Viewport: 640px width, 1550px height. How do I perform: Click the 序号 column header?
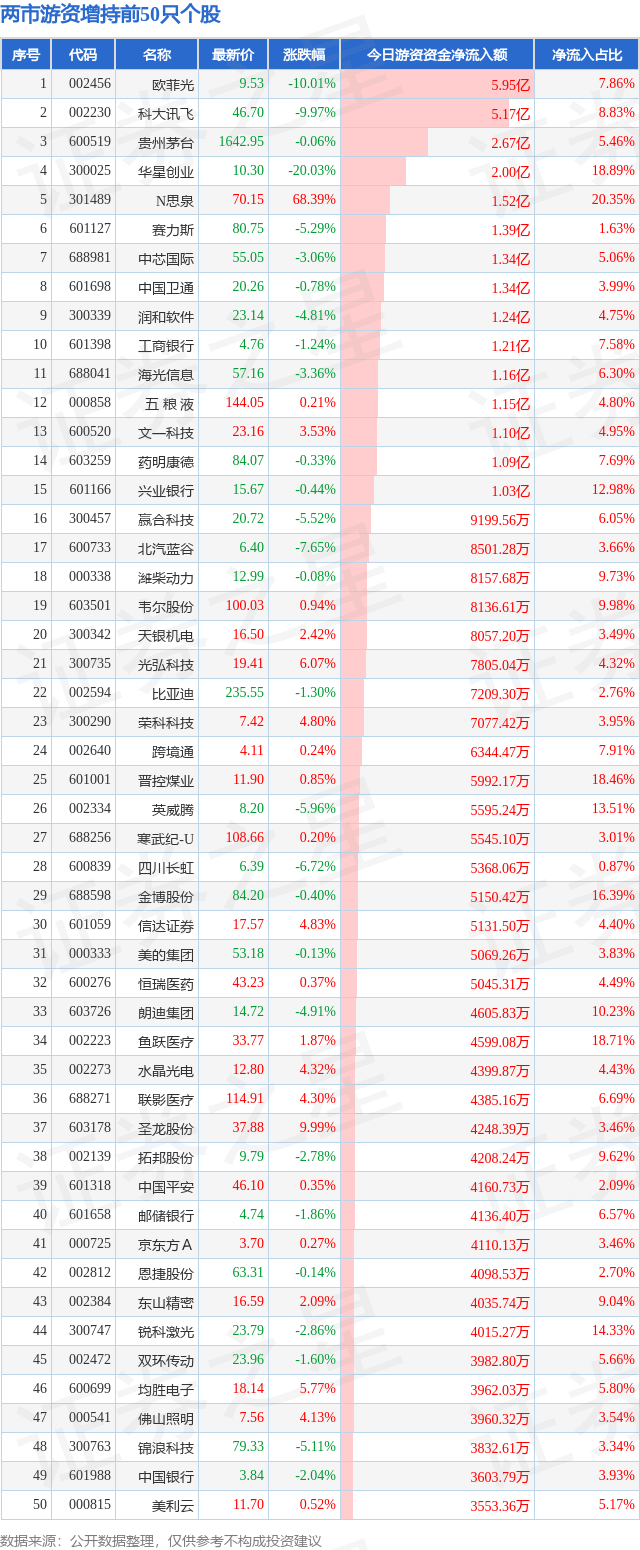[26, 55]
